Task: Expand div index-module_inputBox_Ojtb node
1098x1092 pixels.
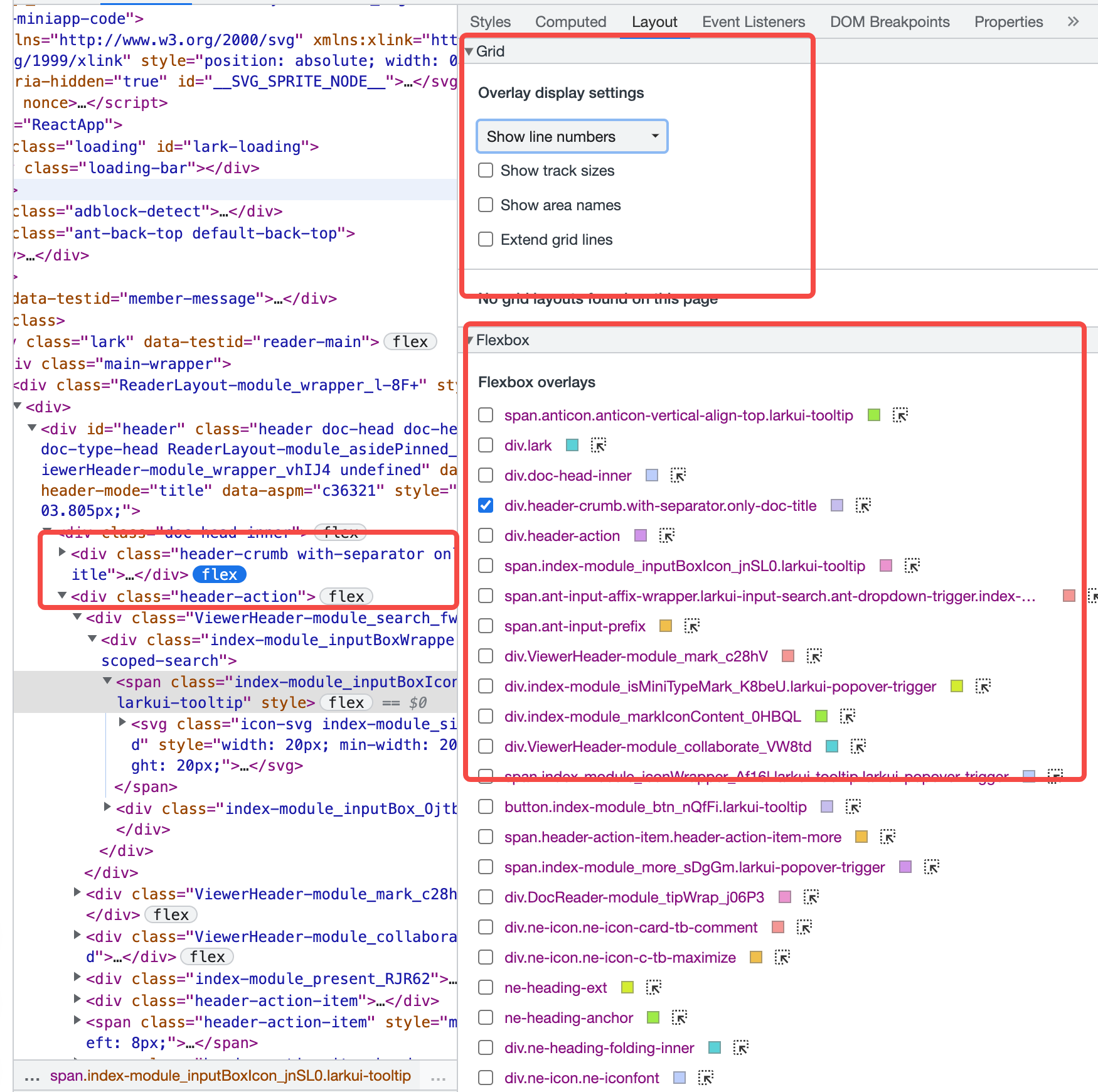Action: tap(107, 807)
